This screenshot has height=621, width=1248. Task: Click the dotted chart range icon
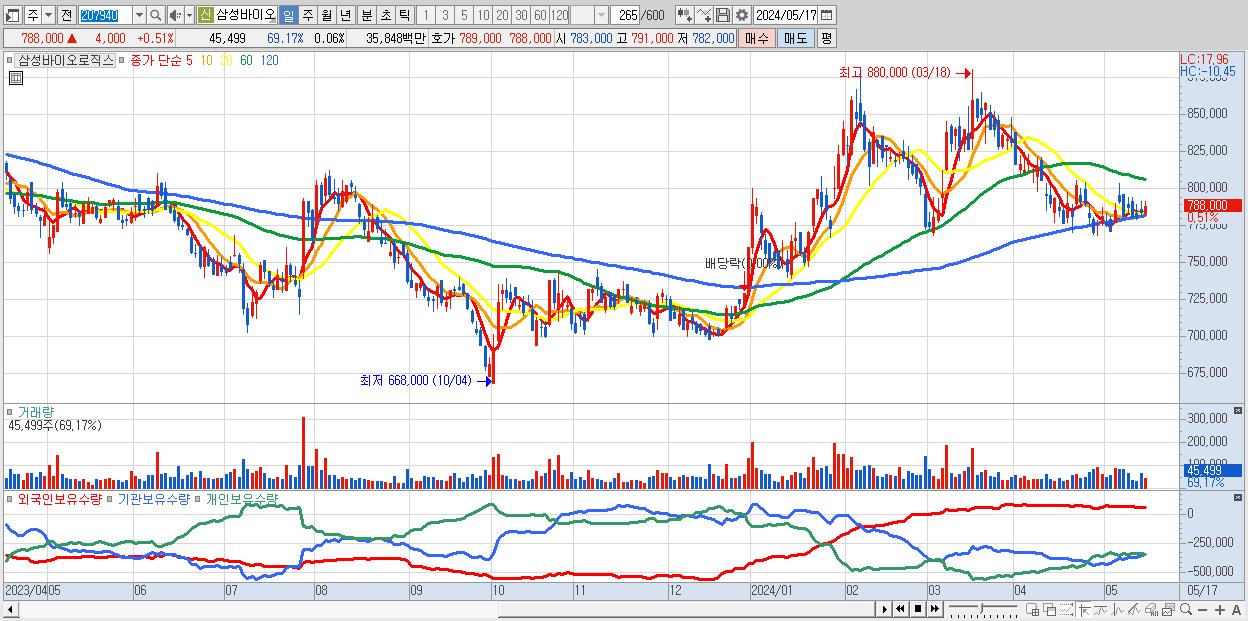pyautogui.click(x=1067, y=610)
